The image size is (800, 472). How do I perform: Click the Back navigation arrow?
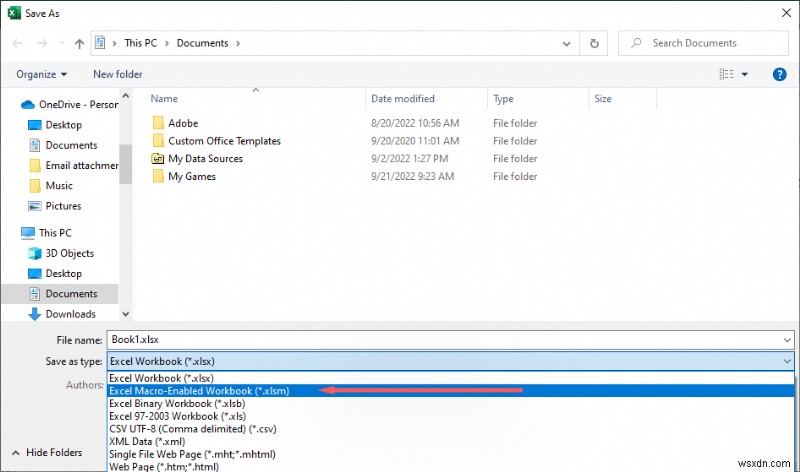click(x=17, y=43)
